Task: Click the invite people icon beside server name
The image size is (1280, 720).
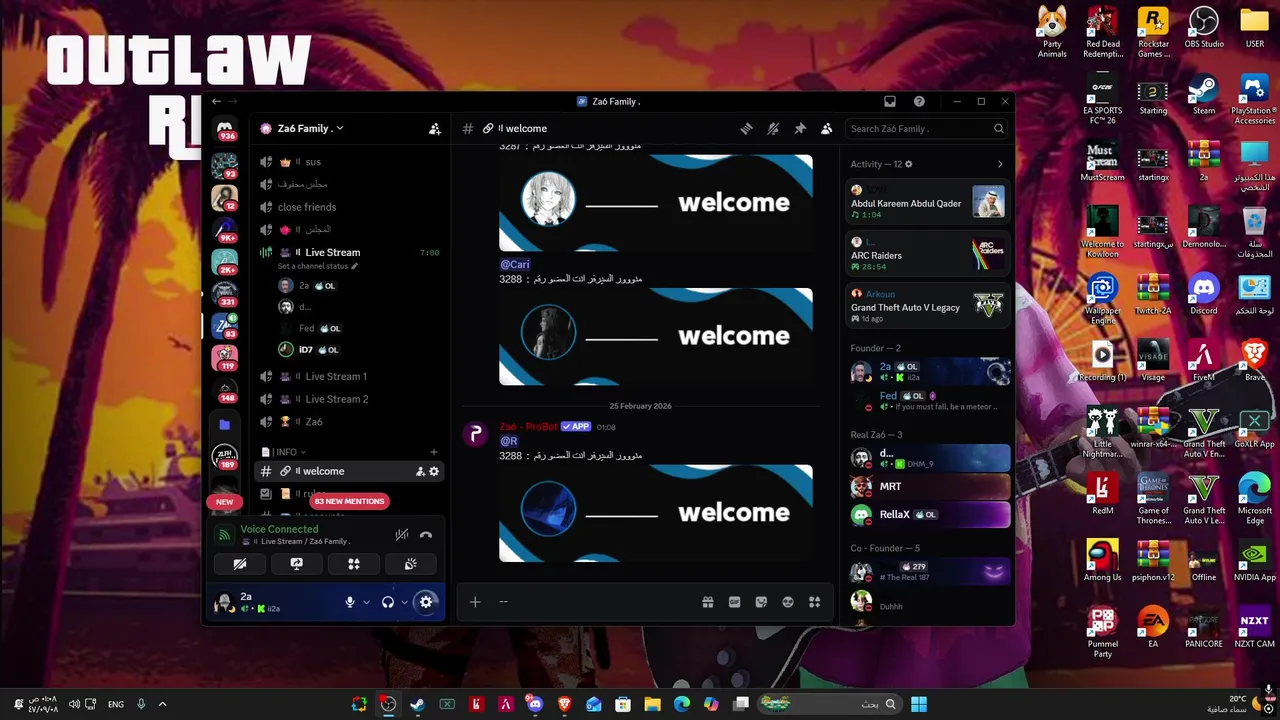Action: pos(434,129)
